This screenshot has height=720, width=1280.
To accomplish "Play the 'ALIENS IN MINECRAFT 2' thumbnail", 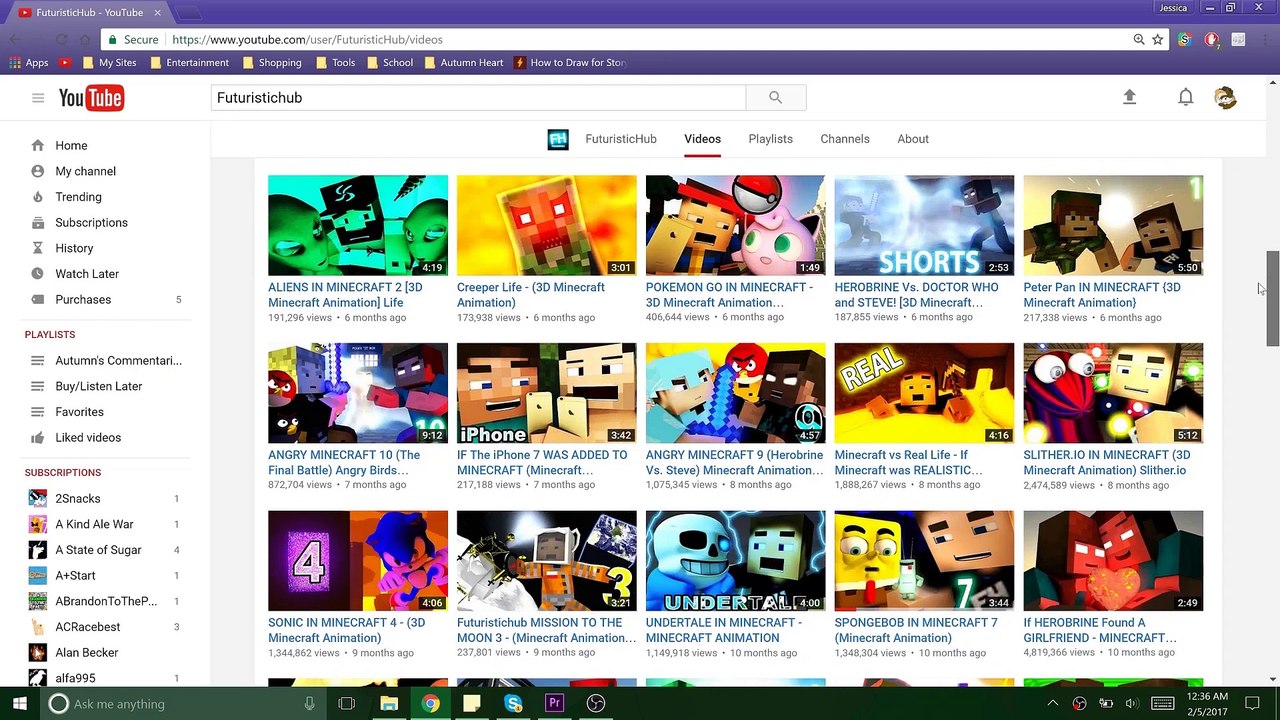I will pyautogui.click(x=358, y=226).
